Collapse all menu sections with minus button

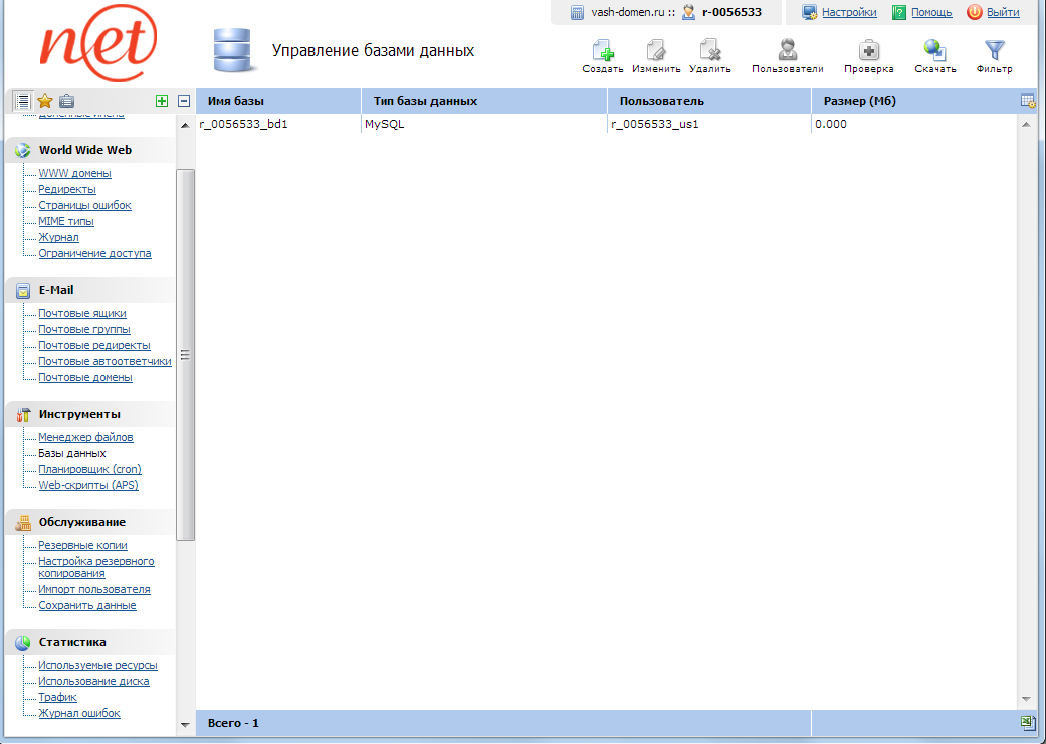[184, 101]
